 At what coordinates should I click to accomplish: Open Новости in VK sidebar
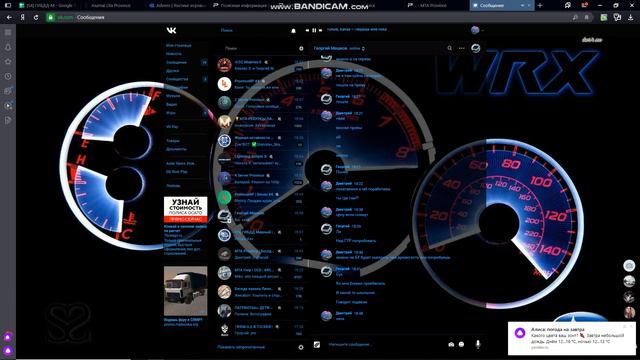point(174,53)
